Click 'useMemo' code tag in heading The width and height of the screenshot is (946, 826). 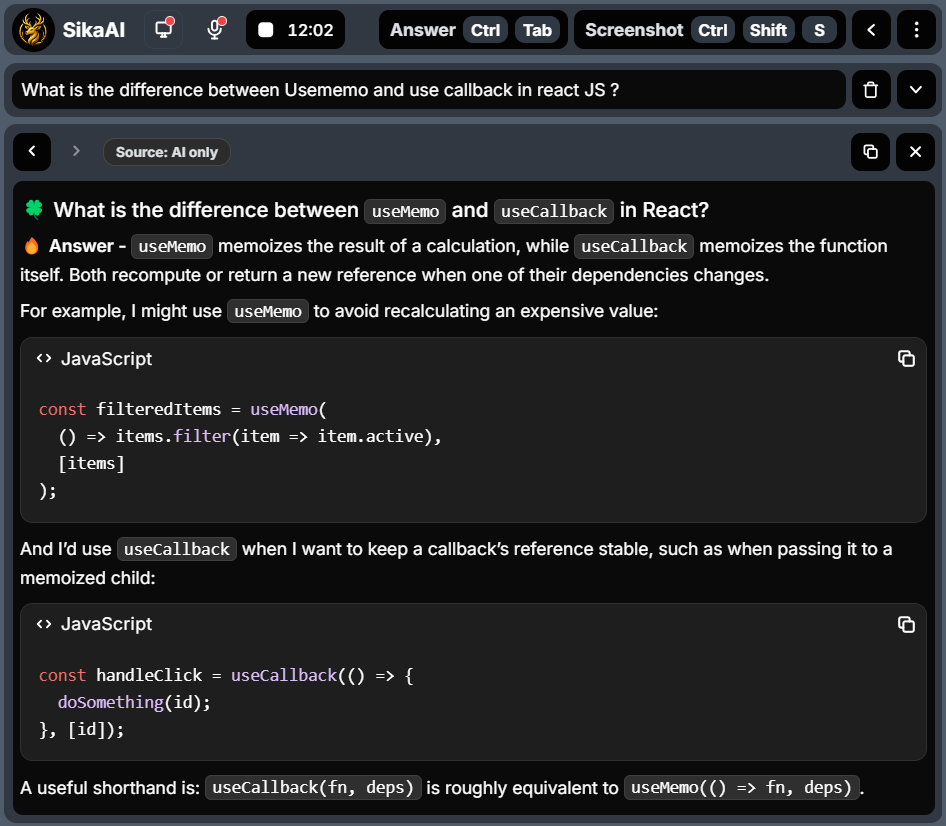click(x=405, y=211)
